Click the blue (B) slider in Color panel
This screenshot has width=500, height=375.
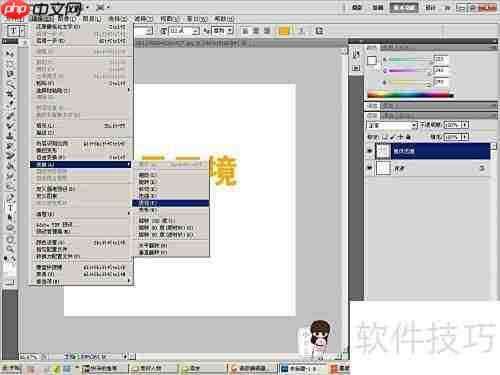[x=411, y=82]
